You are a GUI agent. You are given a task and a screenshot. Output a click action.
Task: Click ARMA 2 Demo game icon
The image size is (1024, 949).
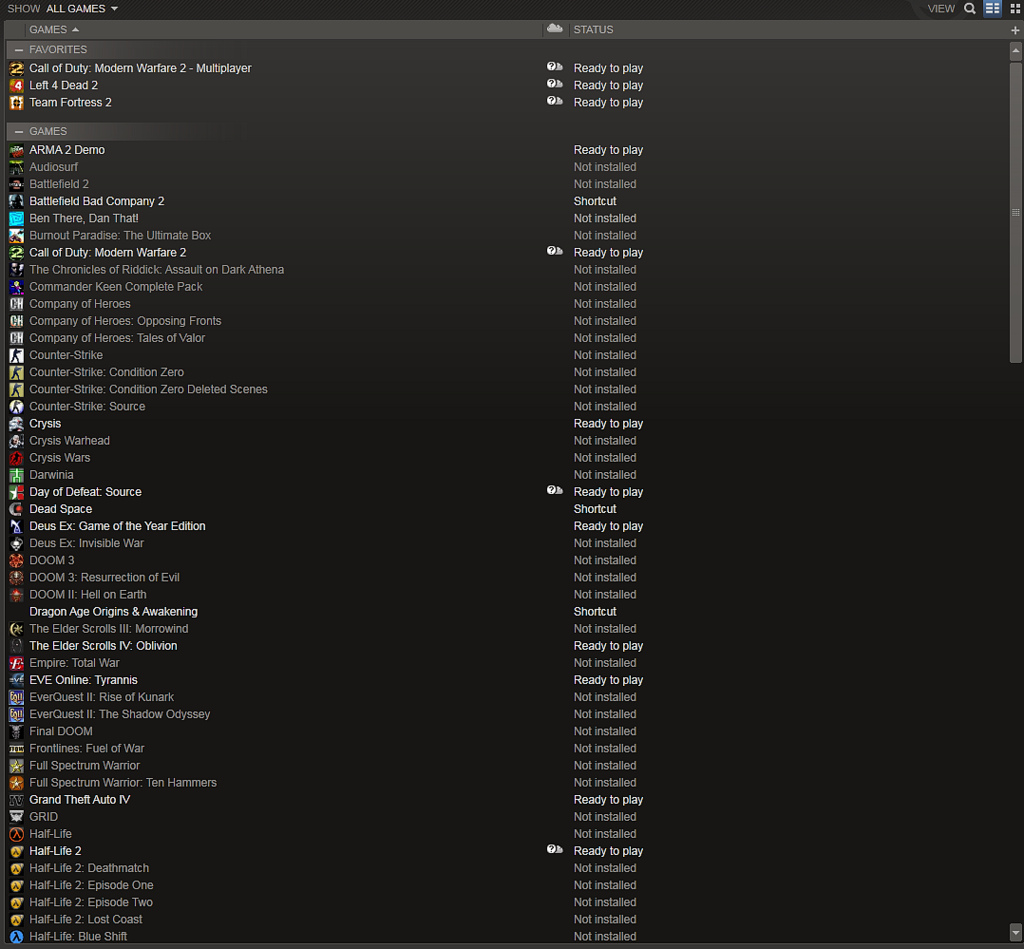(16, 150)
